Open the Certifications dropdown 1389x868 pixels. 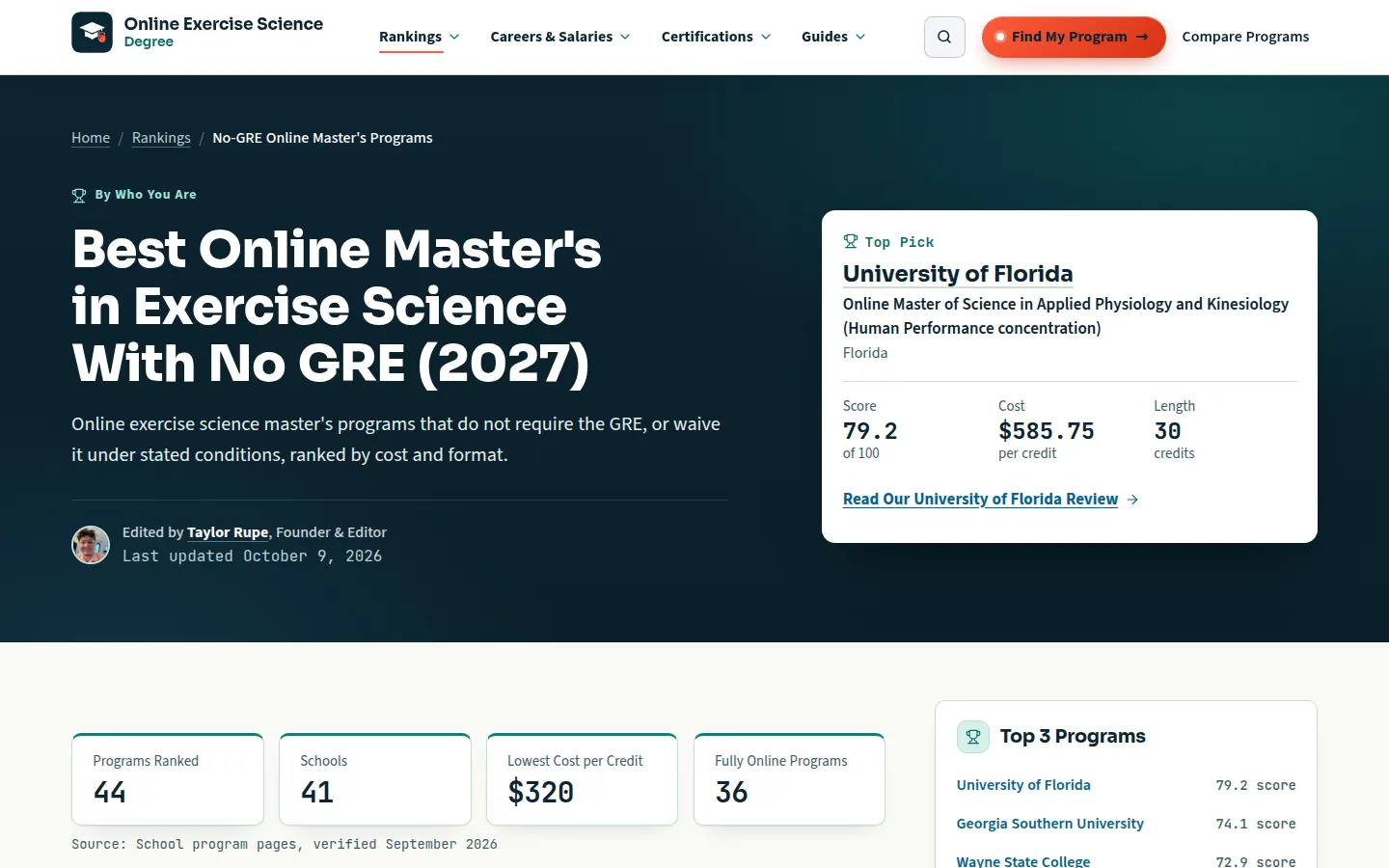[717, 37]
